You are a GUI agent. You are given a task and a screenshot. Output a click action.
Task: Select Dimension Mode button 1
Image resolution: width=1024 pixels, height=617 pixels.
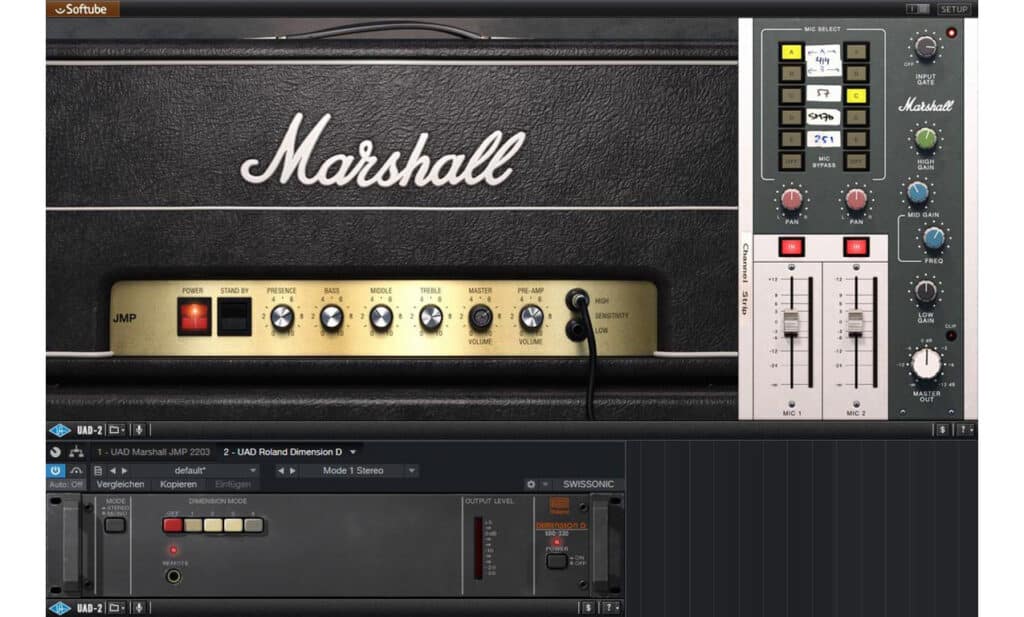click(x=193, y=525)
